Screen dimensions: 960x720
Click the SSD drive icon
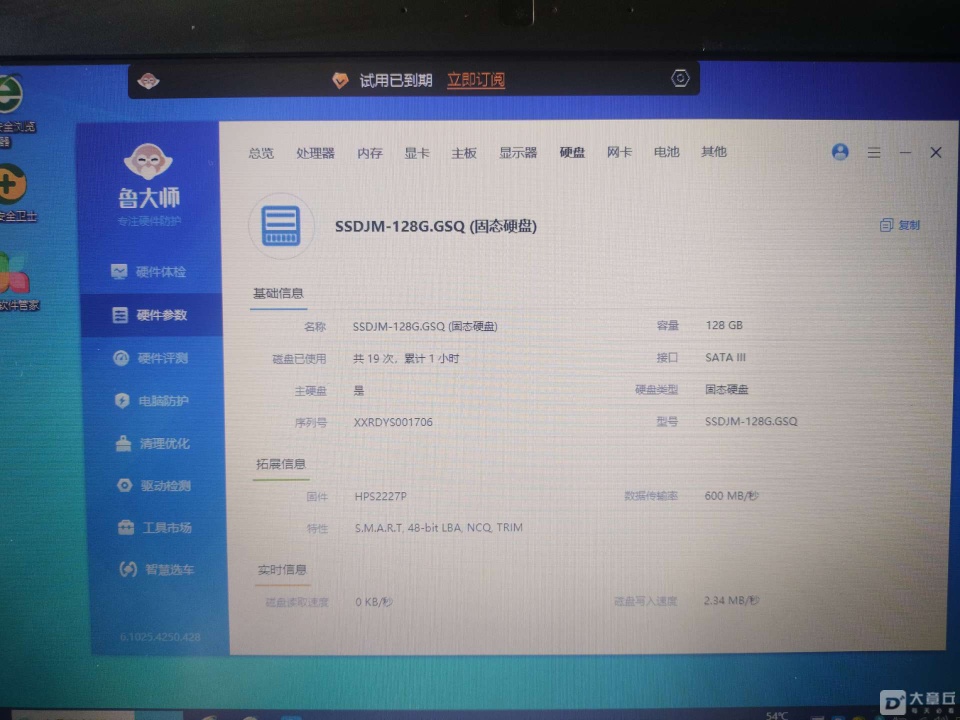pos(281,226)
